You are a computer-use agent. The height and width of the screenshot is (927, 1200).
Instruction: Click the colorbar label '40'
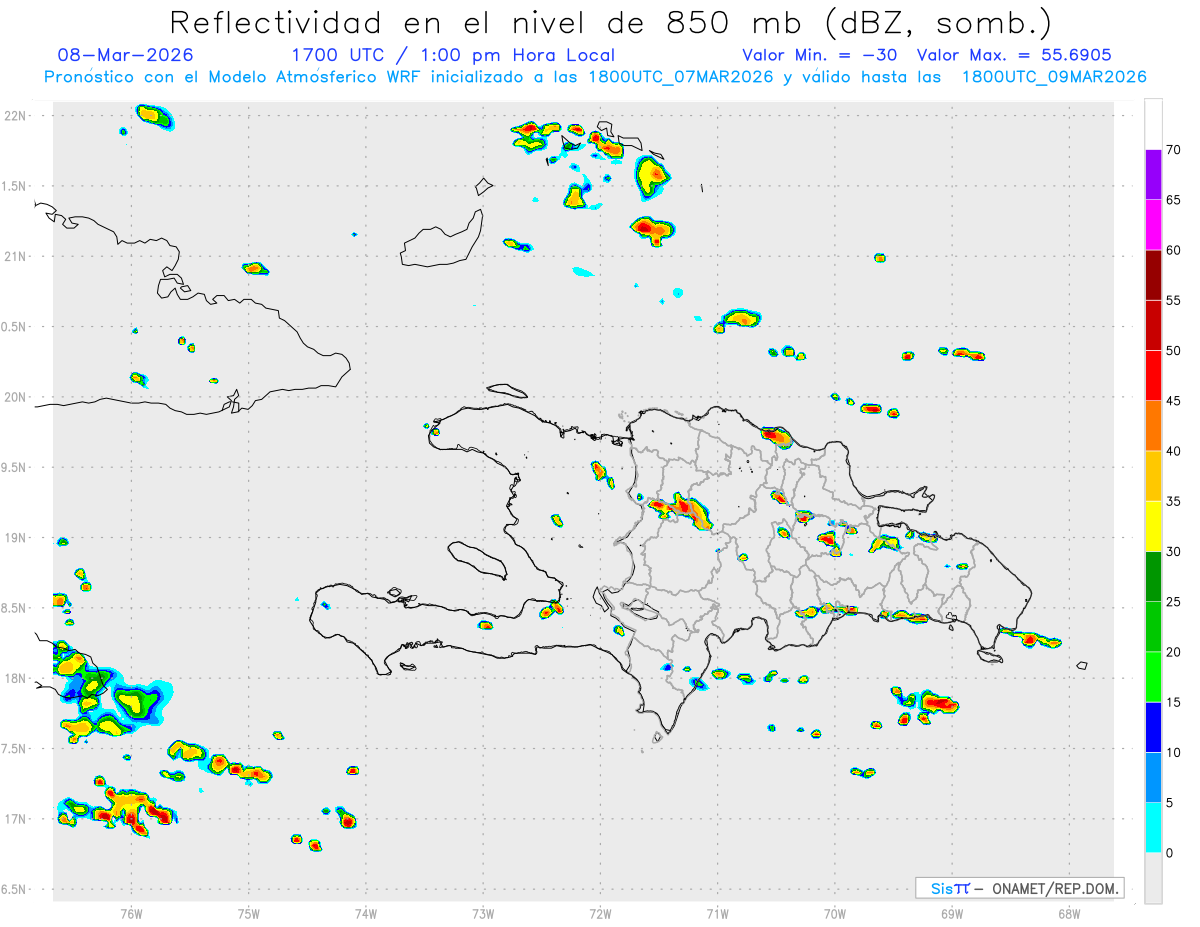point(1174,451)
